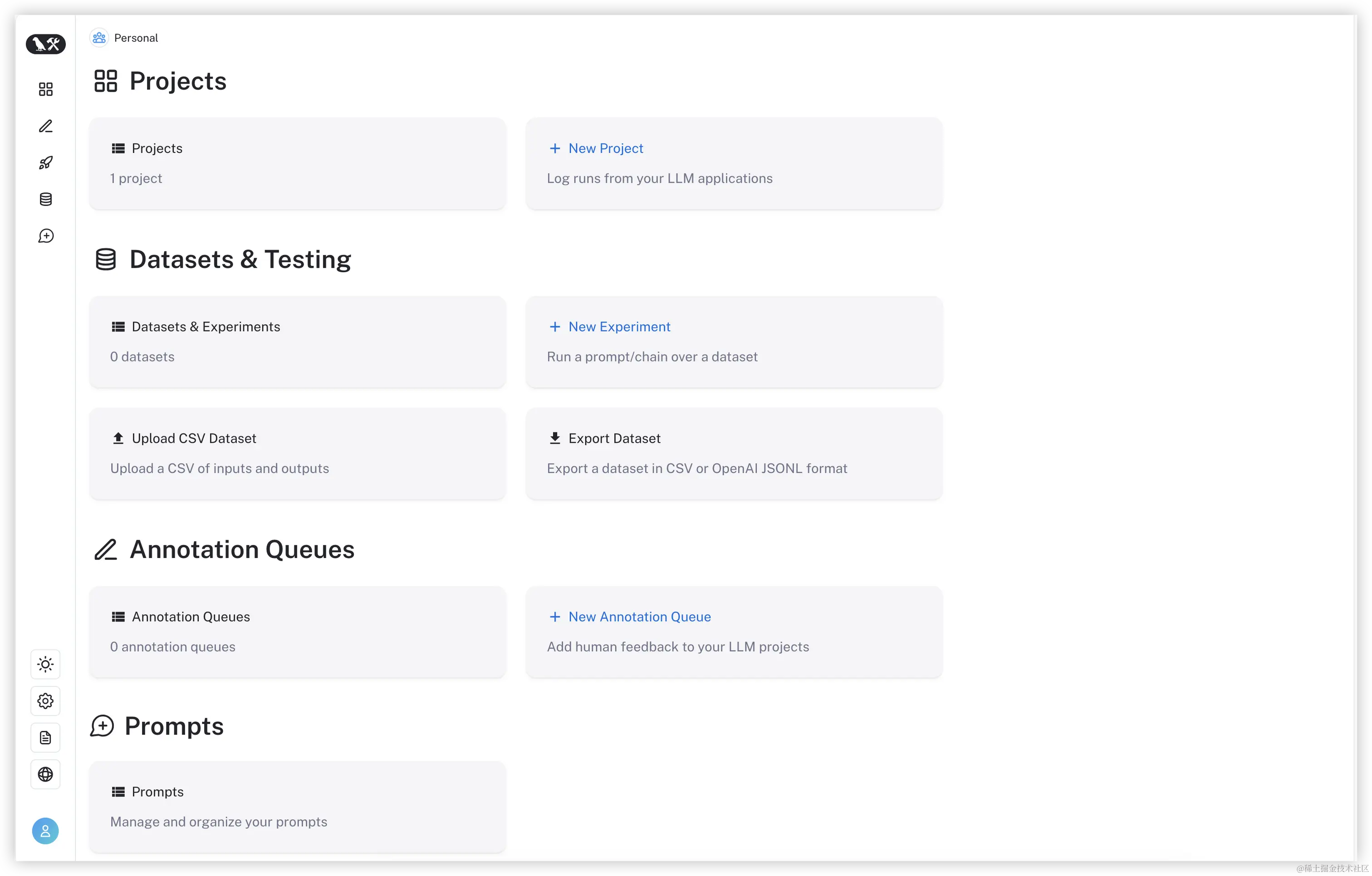
Task: Open annotation pencil icon in sidebar
Action: 45,126
